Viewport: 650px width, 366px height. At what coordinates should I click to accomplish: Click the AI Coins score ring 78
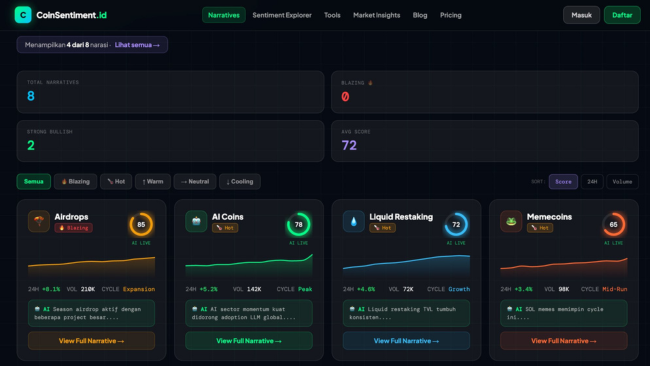click(x=298, y=224)
